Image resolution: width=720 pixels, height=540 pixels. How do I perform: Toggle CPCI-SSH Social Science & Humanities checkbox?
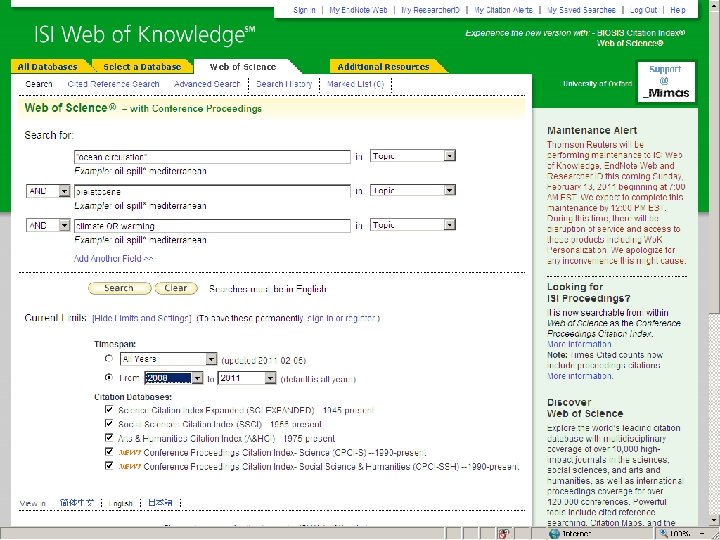click(109, 466)
